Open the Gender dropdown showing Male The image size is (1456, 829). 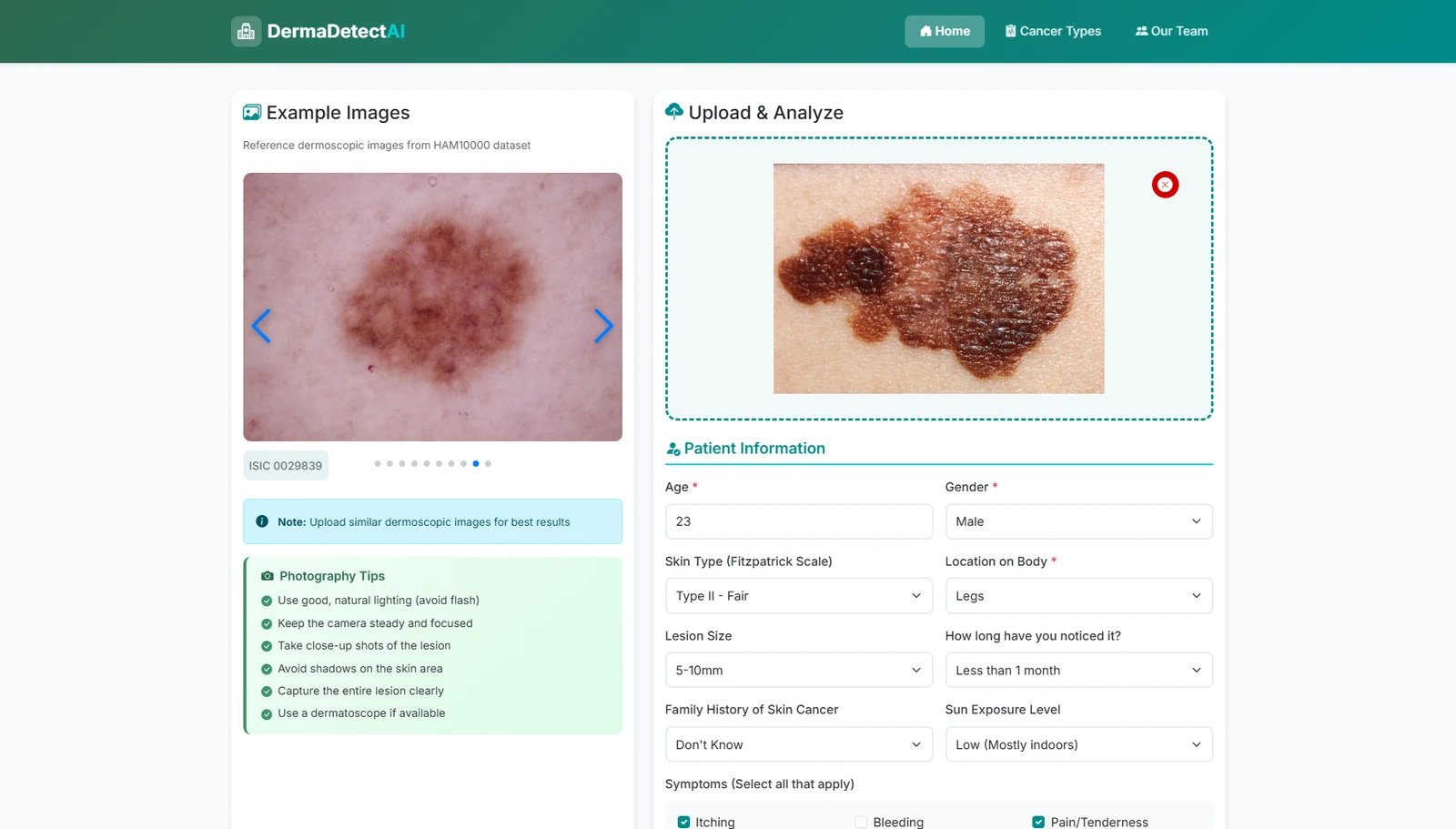(x=1078, y=521)
